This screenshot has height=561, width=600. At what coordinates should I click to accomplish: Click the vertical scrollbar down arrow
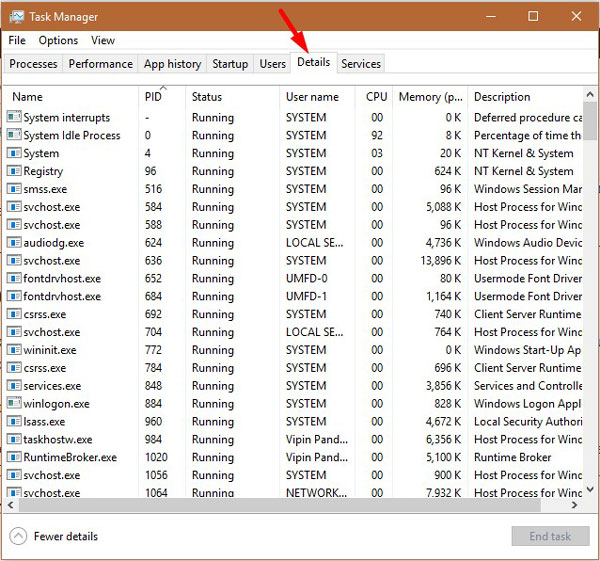click(590, 489)
